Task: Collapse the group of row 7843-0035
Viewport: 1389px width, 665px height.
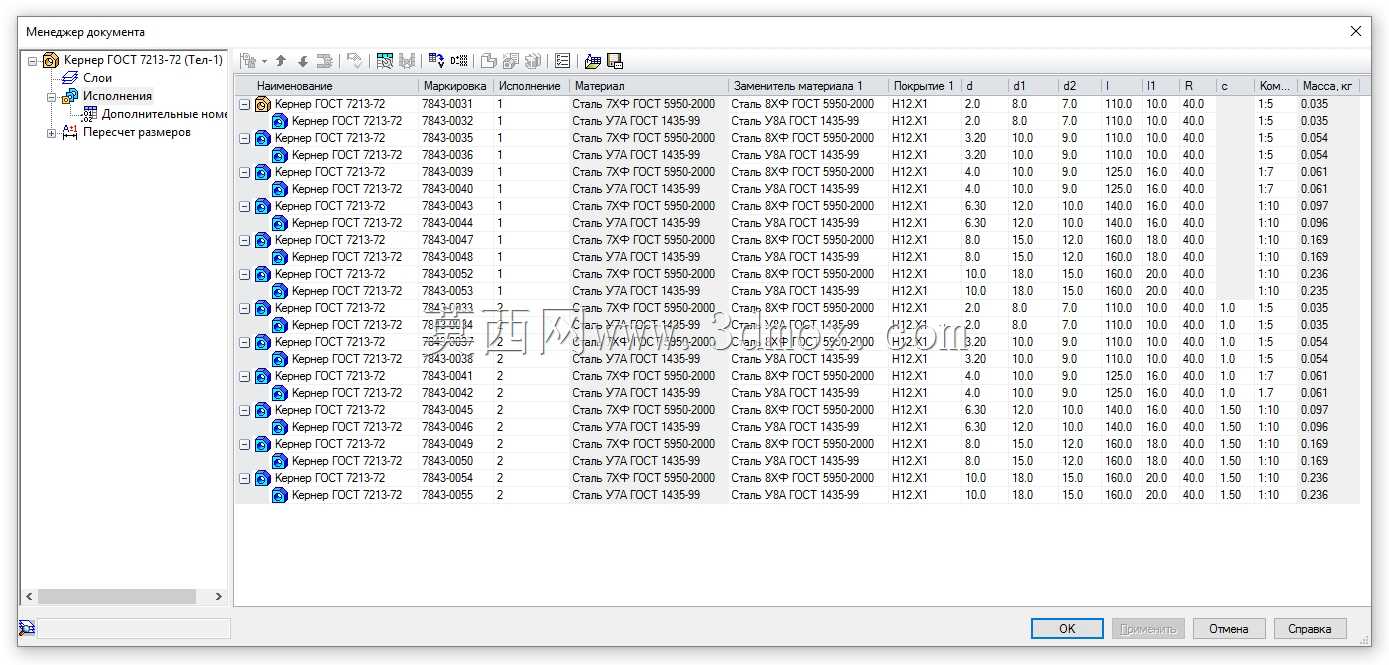Action: (x=245, y=138)
